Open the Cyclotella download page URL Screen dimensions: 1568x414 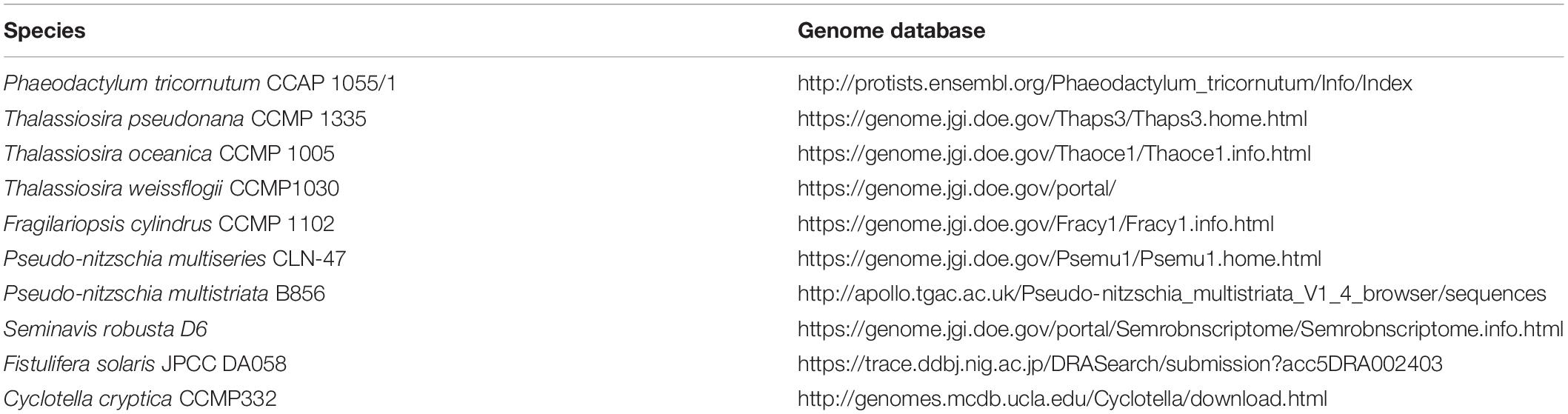(1061, 399)
